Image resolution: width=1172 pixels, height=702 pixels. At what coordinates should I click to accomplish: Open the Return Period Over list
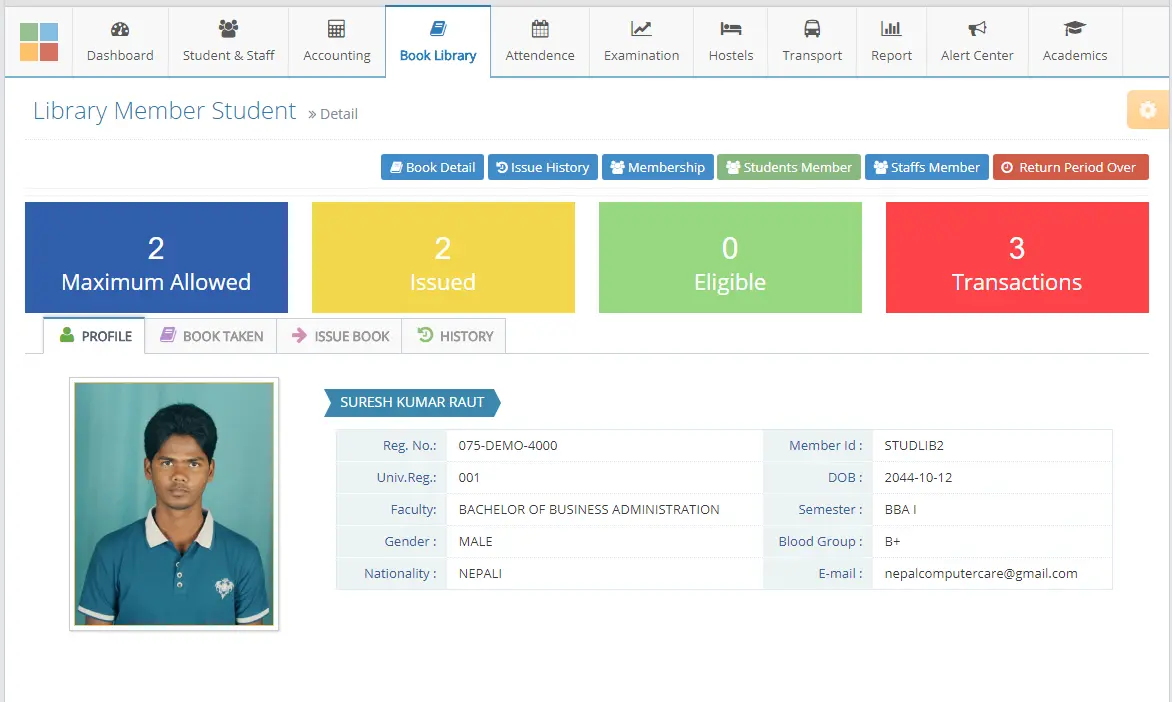click(x=1070, y=167)
